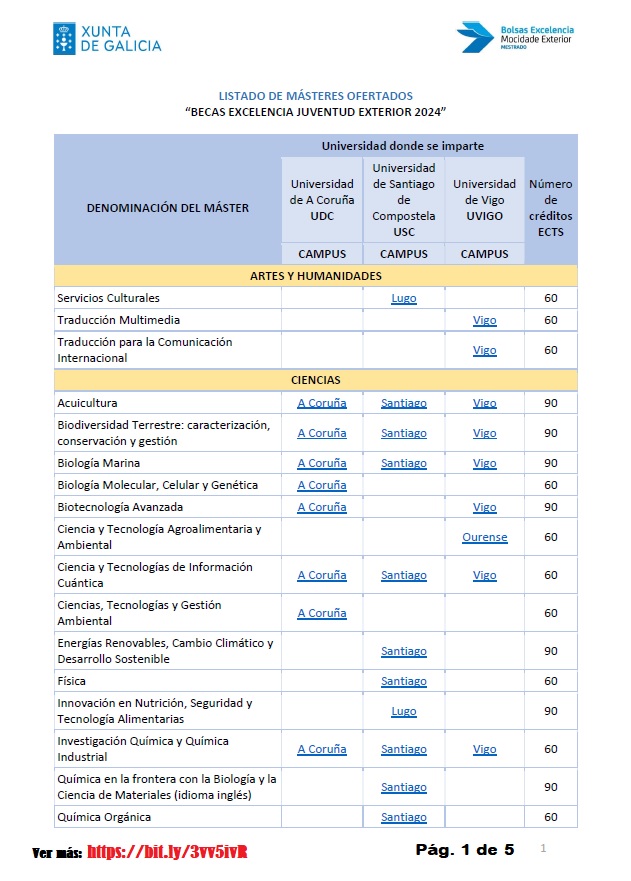Click Santiago link for Información Cuántica master
This screenshot has height=881, width=631.
pyautogui.click(x=404, y=575)
